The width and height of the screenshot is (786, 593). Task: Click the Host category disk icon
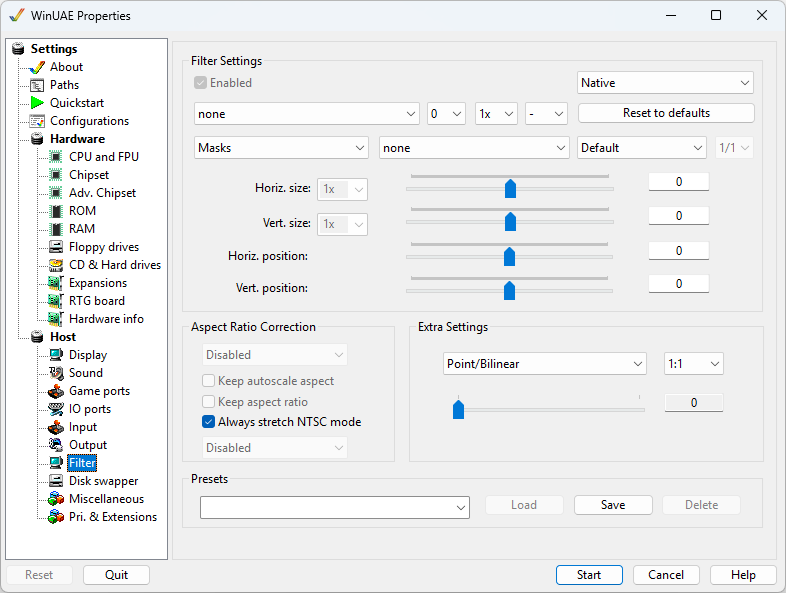(x=37, y=337)
